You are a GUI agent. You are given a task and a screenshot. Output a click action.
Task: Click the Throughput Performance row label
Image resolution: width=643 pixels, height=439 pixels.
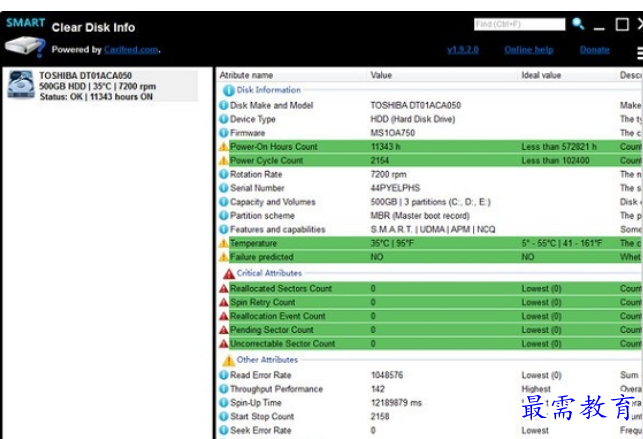click(x=276, y=389)
